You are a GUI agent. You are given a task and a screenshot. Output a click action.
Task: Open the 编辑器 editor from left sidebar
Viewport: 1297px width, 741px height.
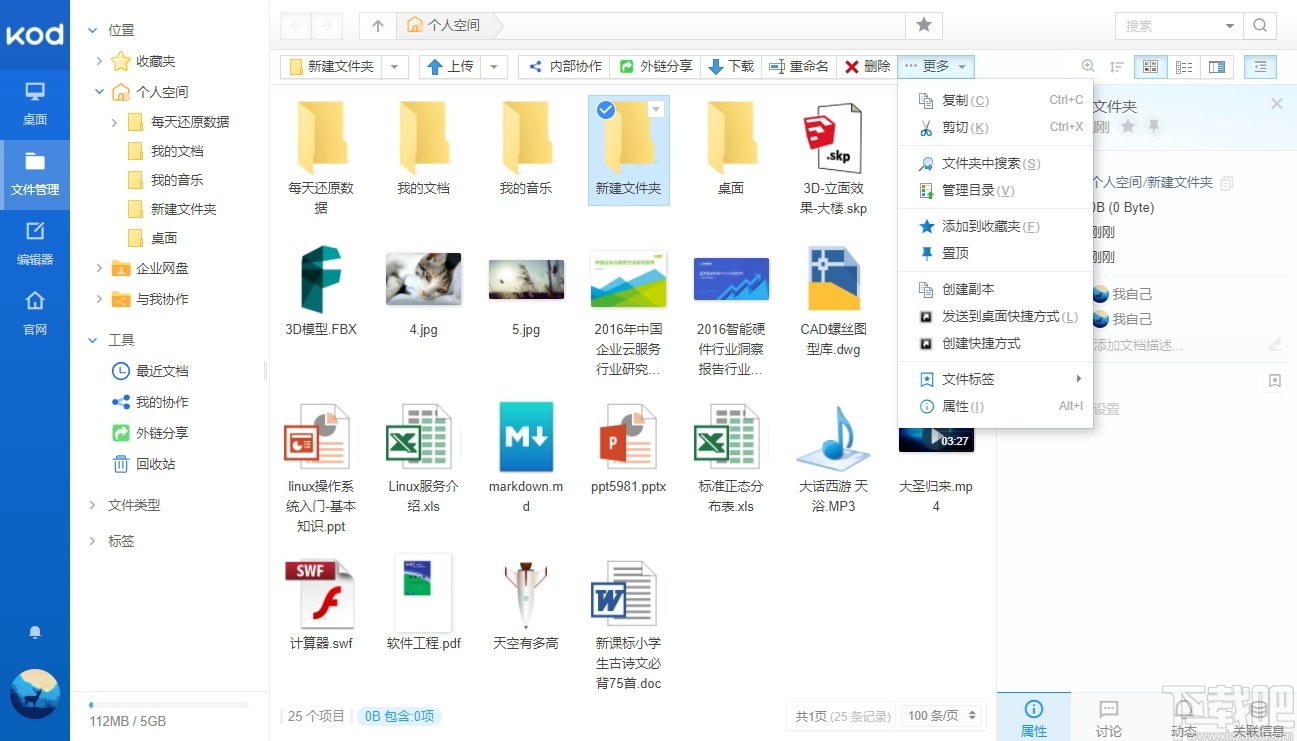[x=35, y=244]
